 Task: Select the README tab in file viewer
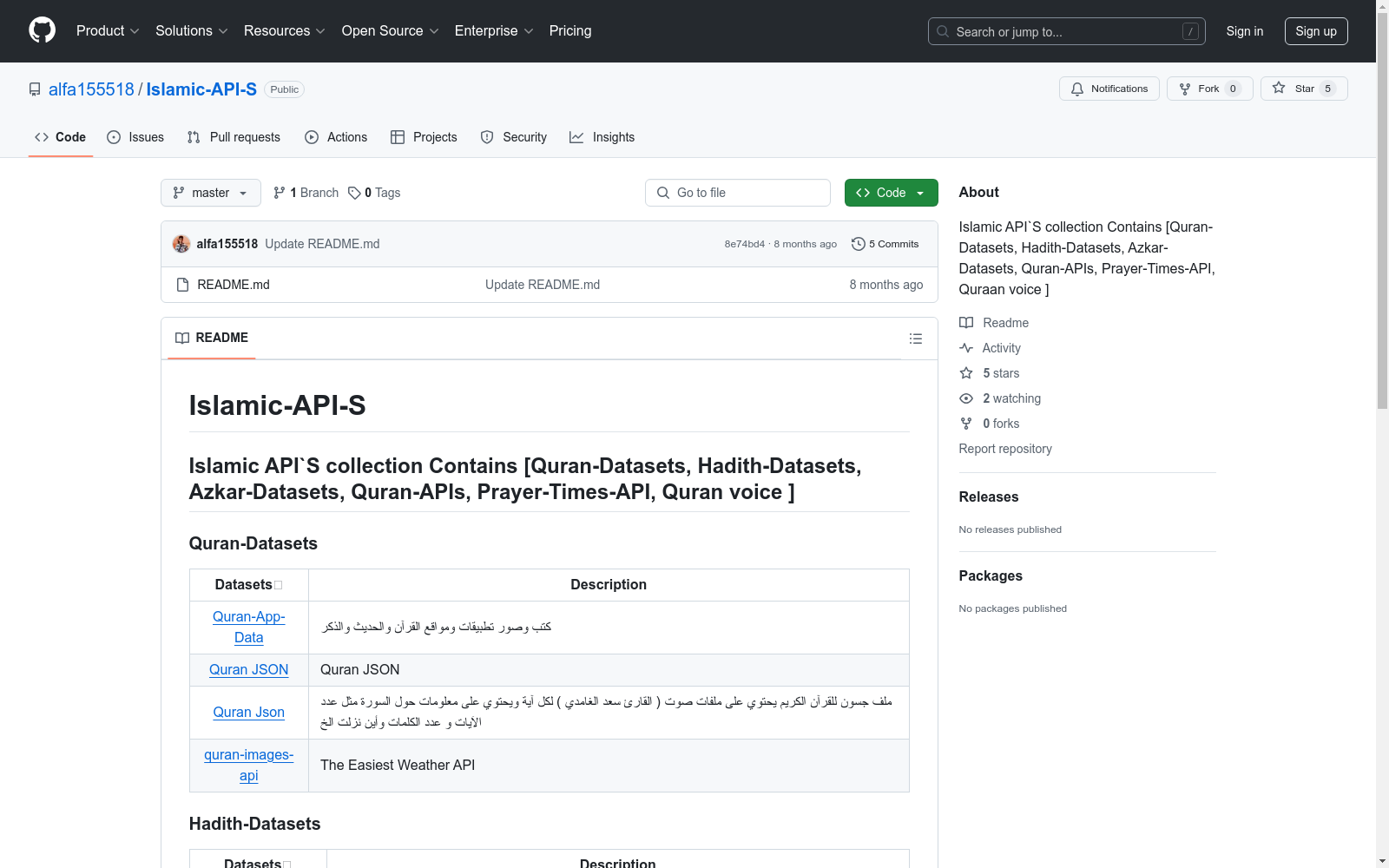click(212, 338)
